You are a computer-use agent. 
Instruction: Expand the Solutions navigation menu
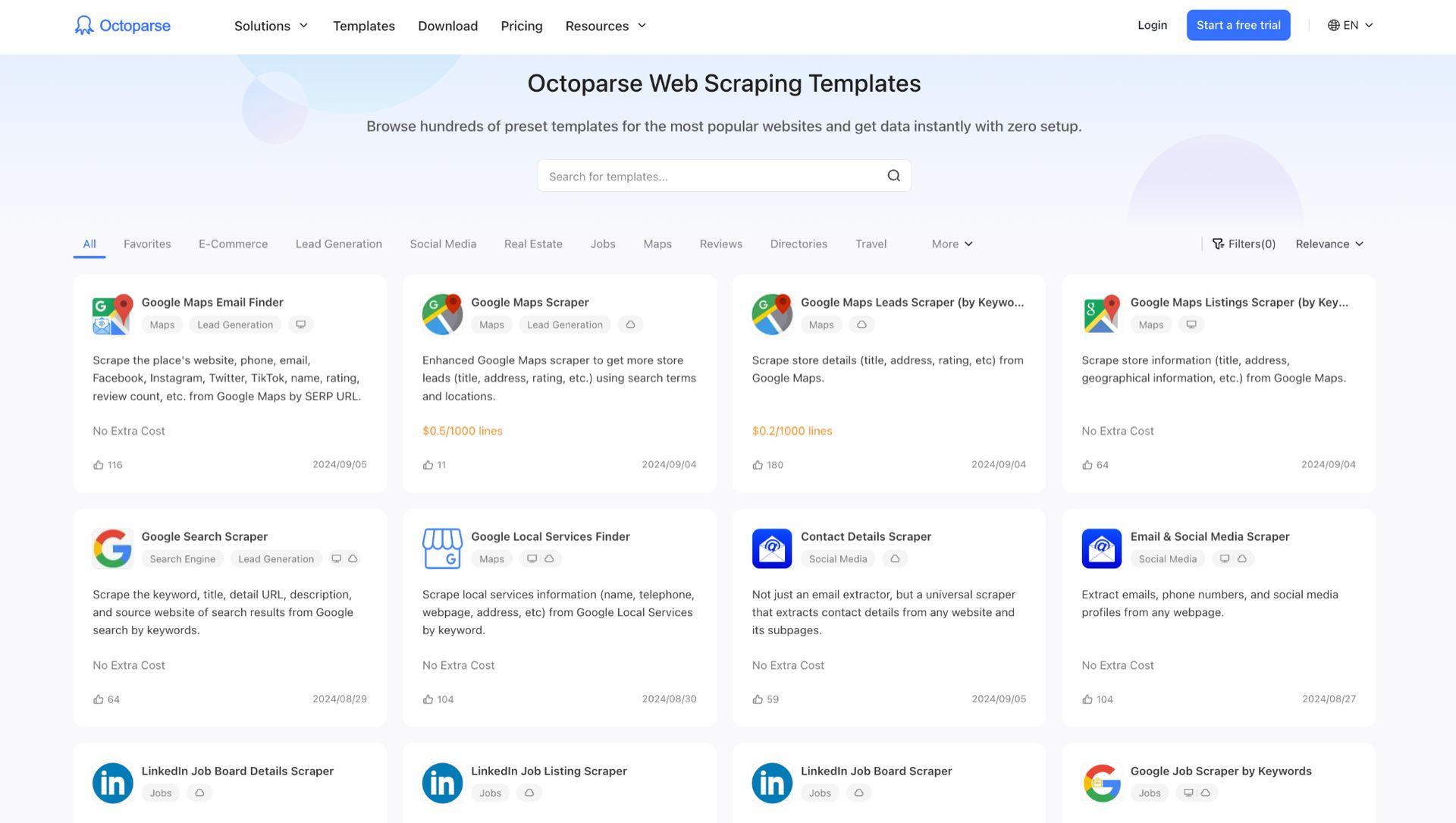point(271,25)
